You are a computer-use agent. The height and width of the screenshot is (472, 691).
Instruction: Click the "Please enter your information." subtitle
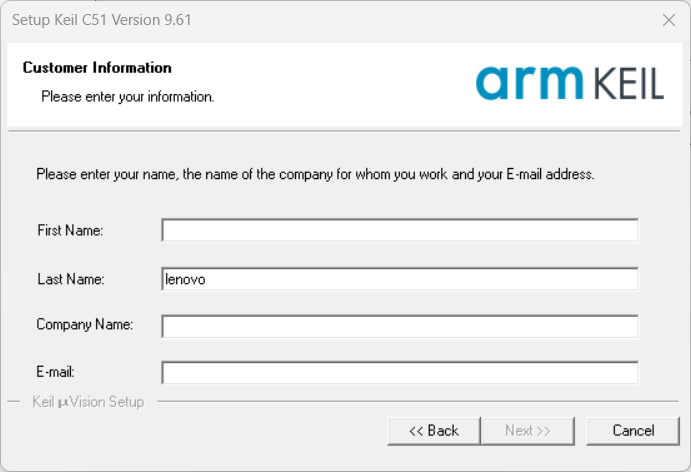click(127, 97)
